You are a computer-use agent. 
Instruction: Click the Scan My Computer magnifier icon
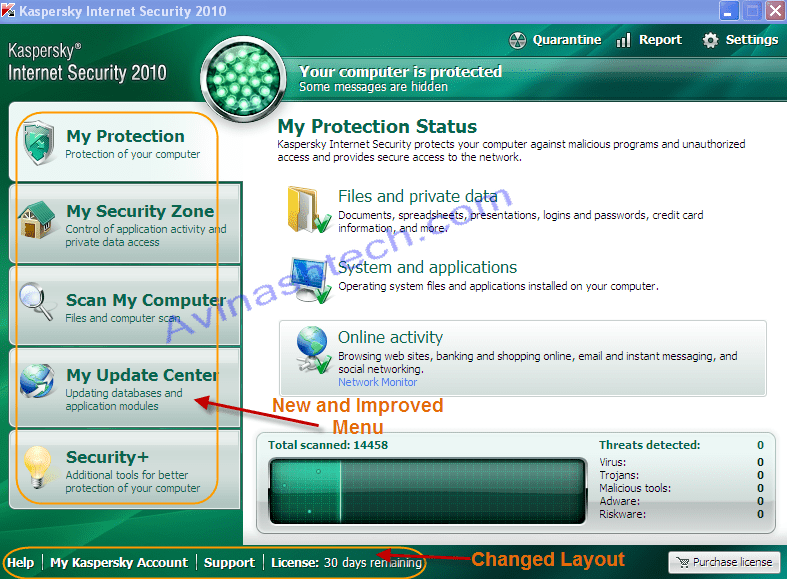click(x=37, y=301)
